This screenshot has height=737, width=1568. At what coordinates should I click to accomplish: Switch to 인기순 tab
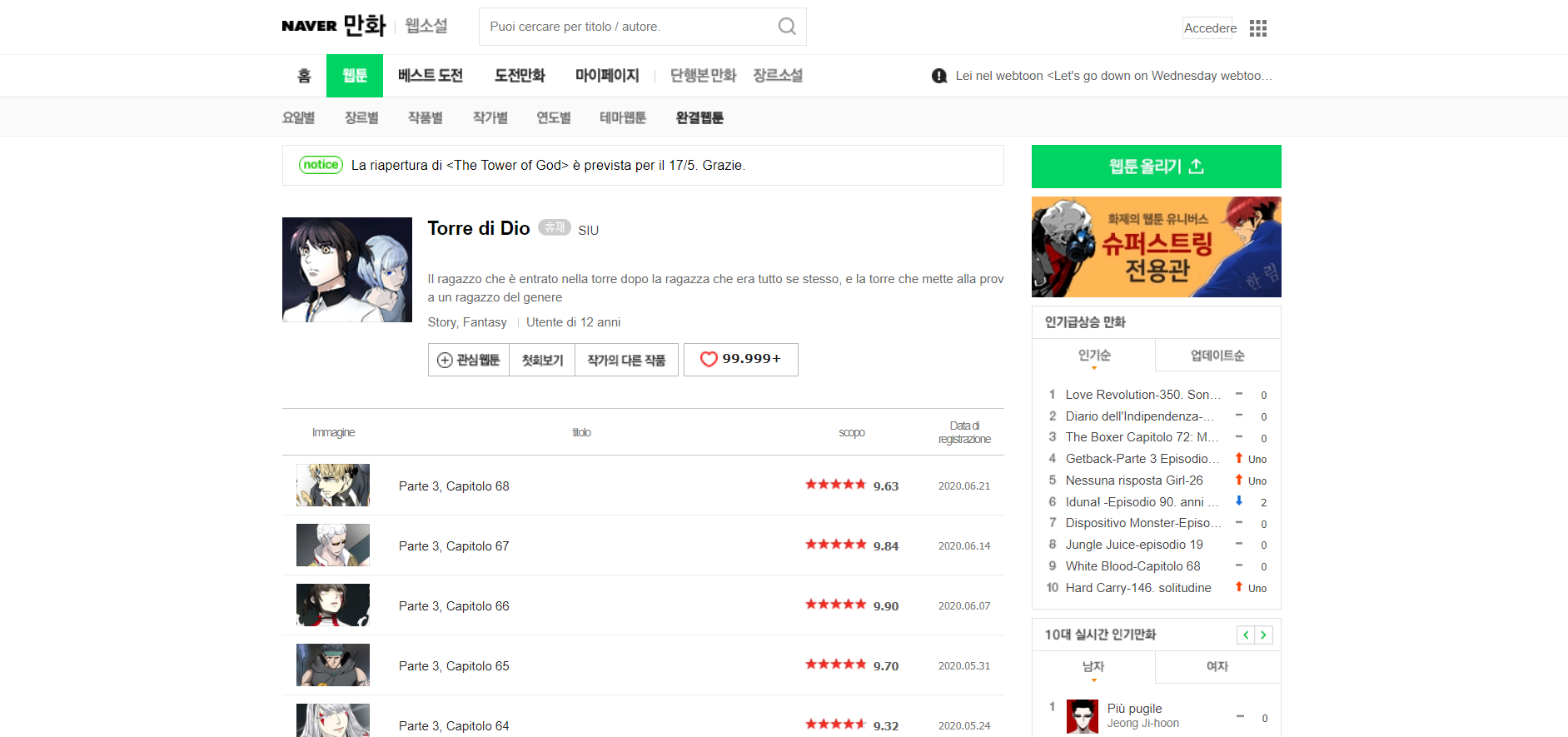[1094, 356]
